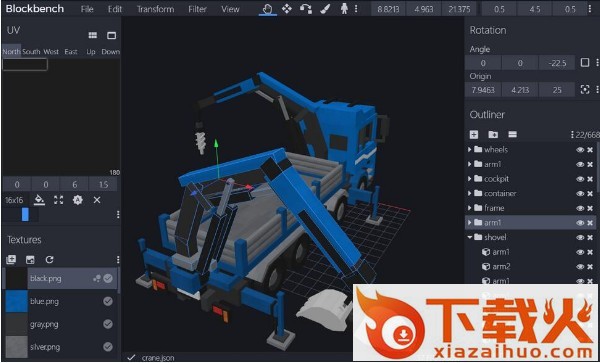Click the Add Cube icon in Outliner
The width and height of the screenshot is (600, 363).
pos(474,134)
